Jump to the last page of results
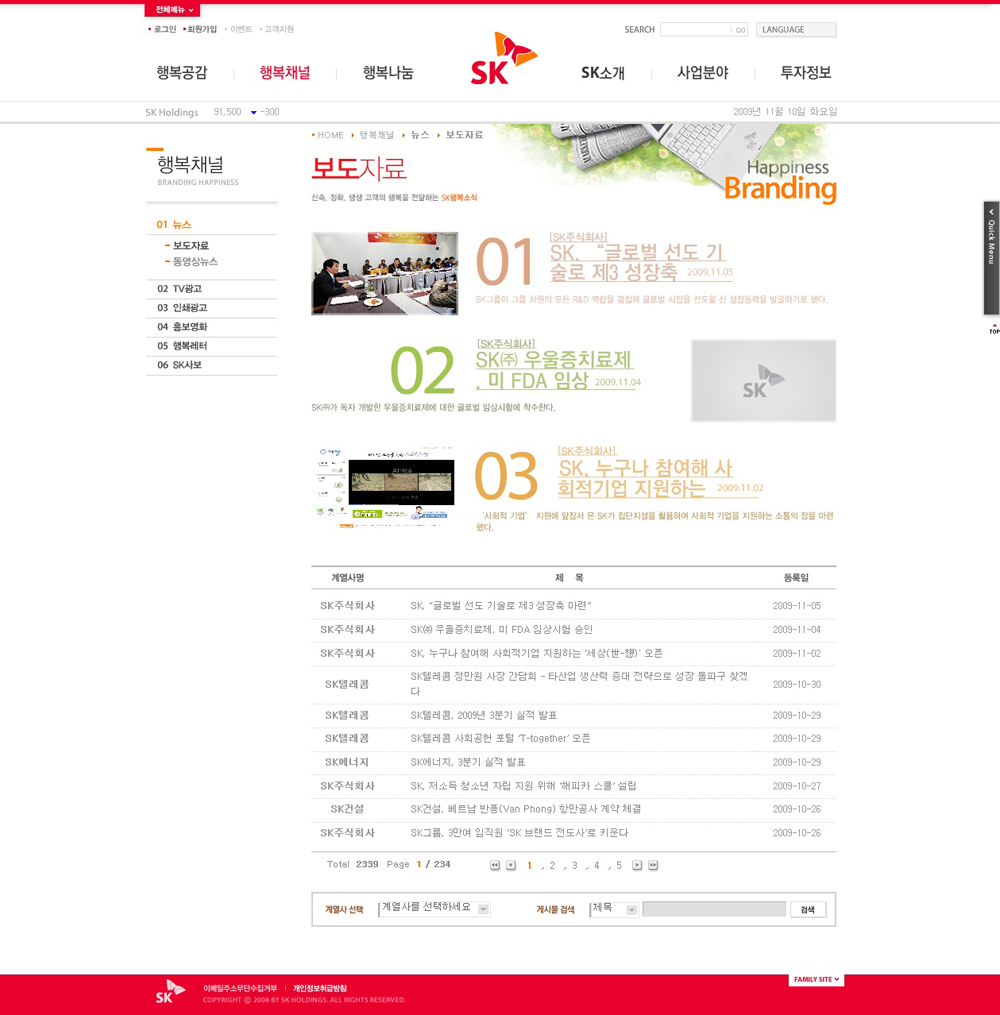Screen dimensions: 1000x1015 click(x=653, y=865)
